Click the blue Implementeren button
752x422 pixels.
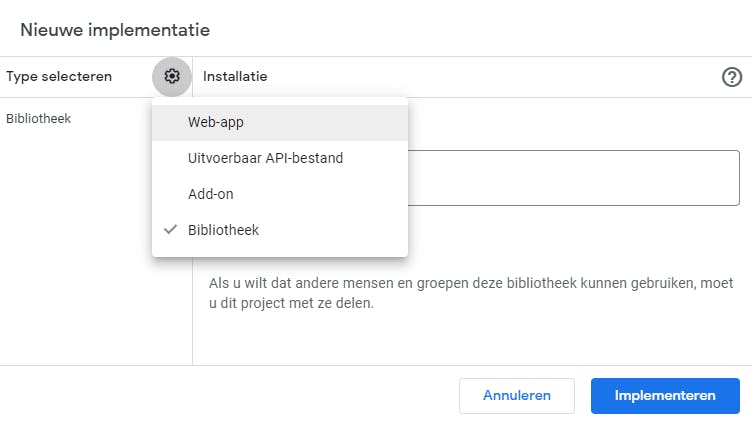(x=665, y=395)
